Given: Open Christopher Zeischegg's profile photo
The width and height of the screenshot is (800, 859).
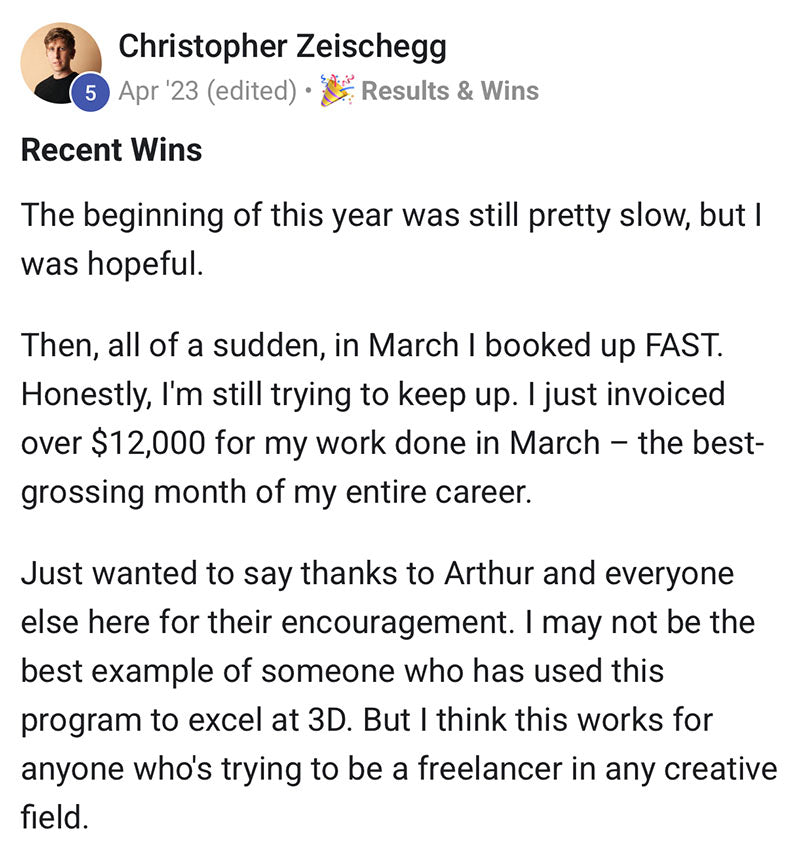Looking at the screenshot, I should pos(61,63).
